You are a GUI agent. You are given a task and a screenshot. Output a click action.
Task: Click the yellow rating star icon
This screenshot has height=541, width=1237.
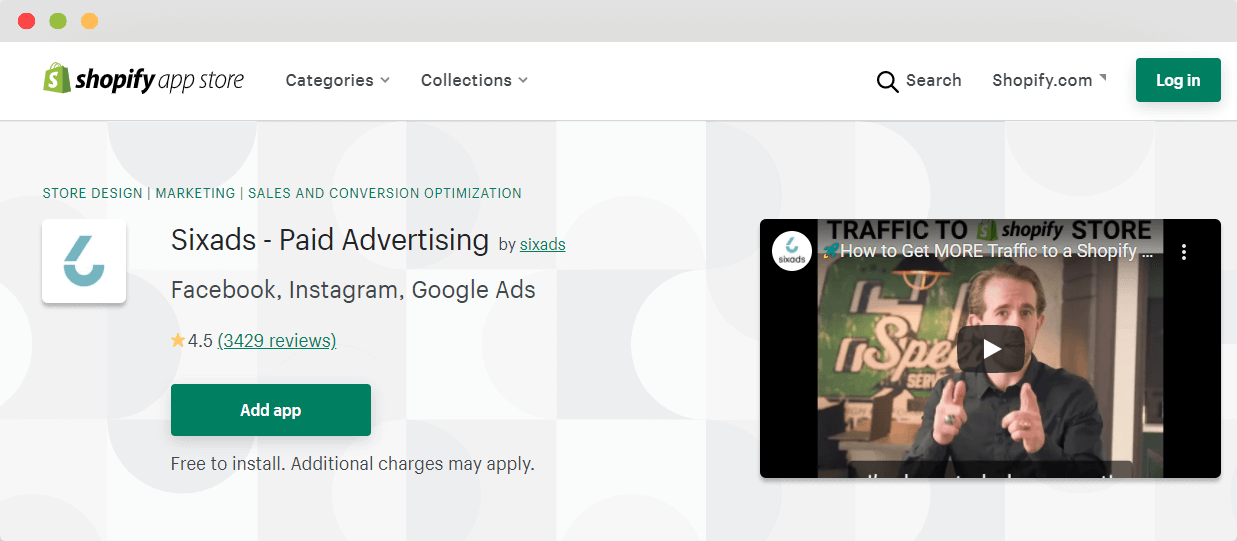178,340
